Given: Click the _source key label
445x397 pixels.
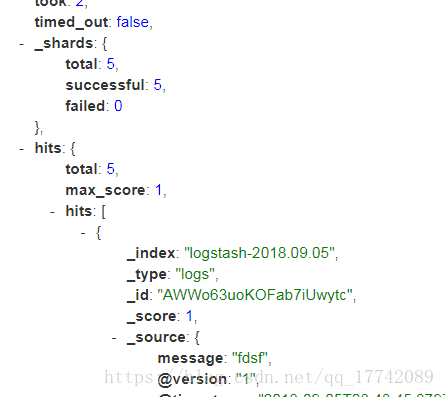Looking at the screenshot, I should pyautogui.click(x=156, y=338).
